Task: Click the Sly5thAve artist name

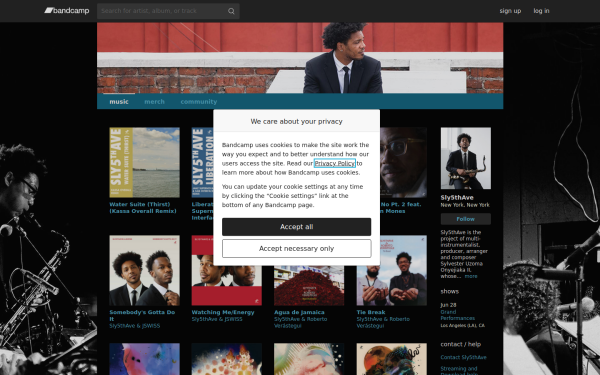Action: (457, 198)
